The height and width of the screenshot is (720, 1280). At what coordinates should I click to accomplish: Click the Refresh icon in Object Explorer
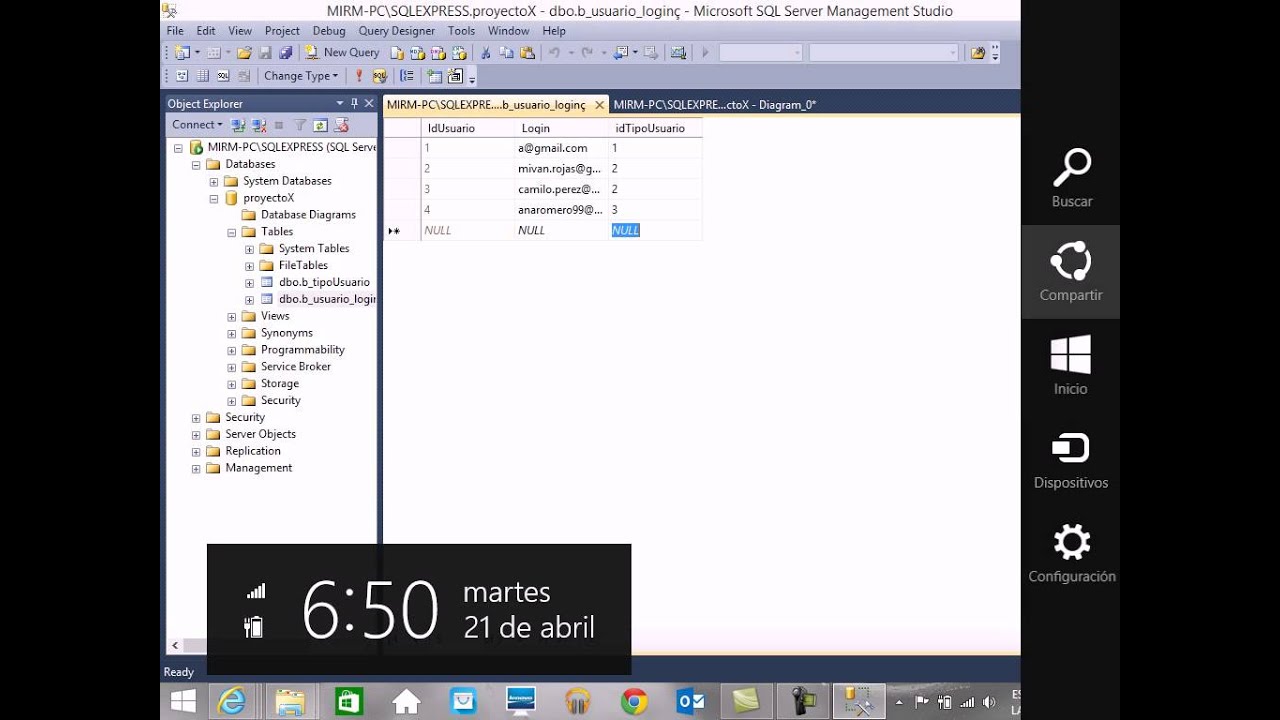[x=320, y=125]
